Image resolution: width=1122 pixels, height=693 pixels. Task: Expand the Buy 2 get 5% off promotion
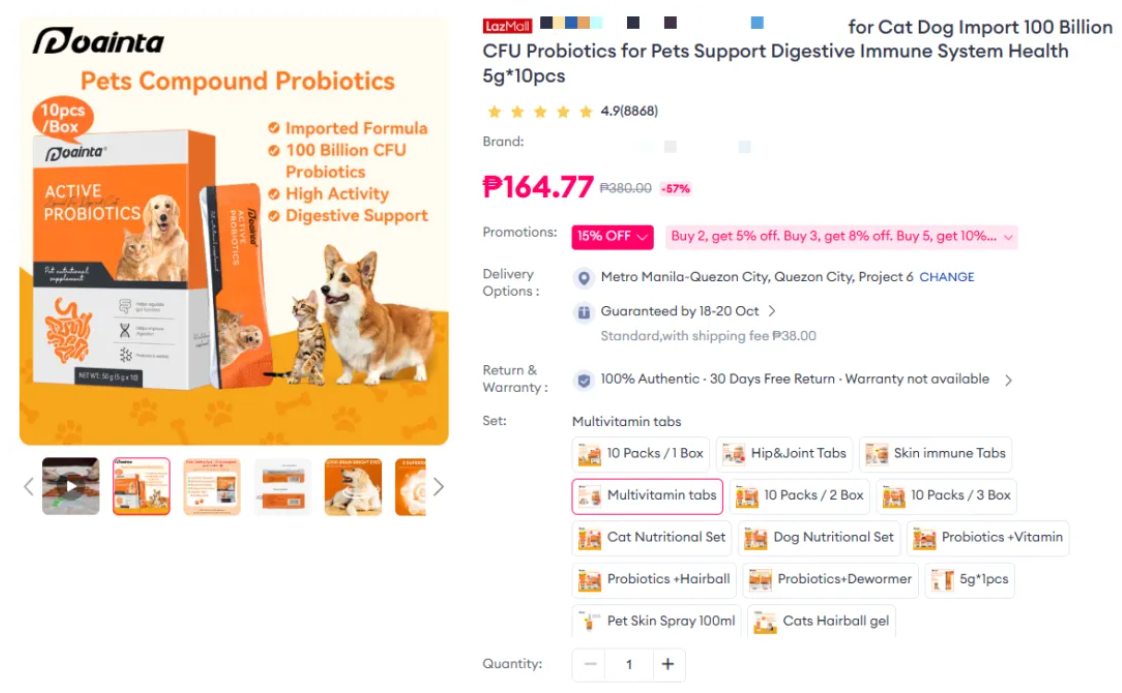(842, 237)
